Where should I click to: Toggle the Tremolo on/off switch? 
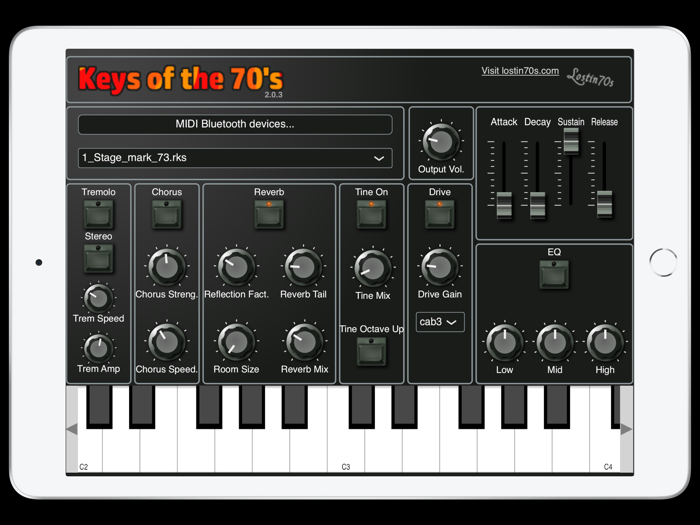pos(99,214)
